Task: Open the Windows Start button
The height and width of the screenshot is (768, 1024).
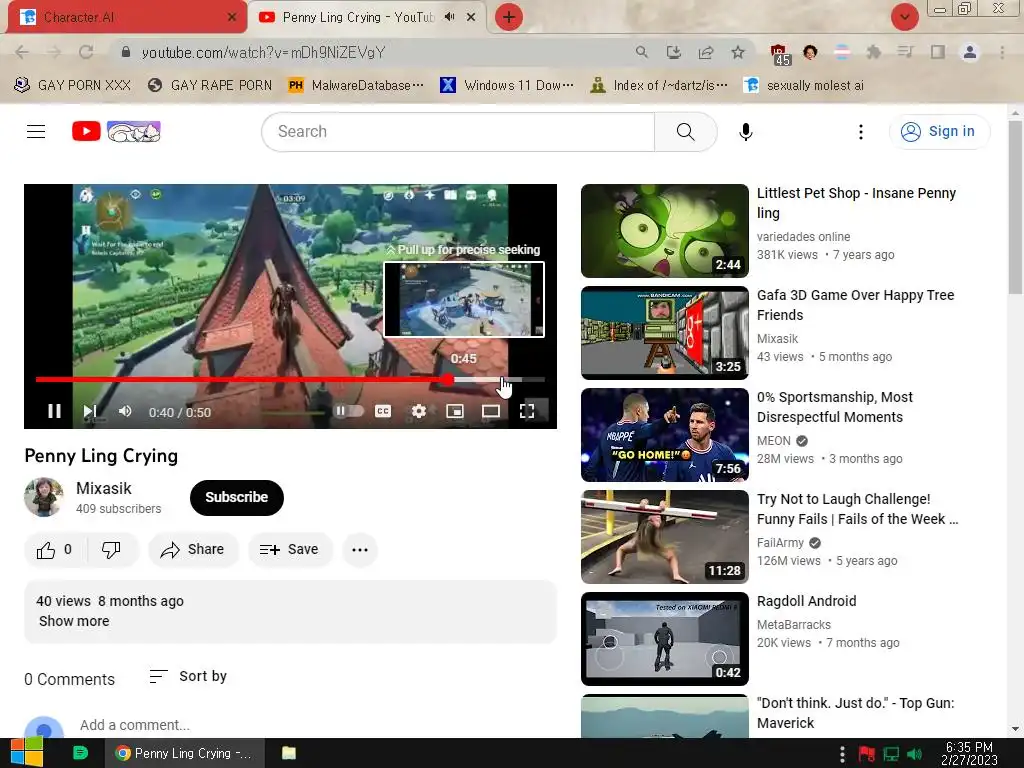Action: tap(27, 752)
